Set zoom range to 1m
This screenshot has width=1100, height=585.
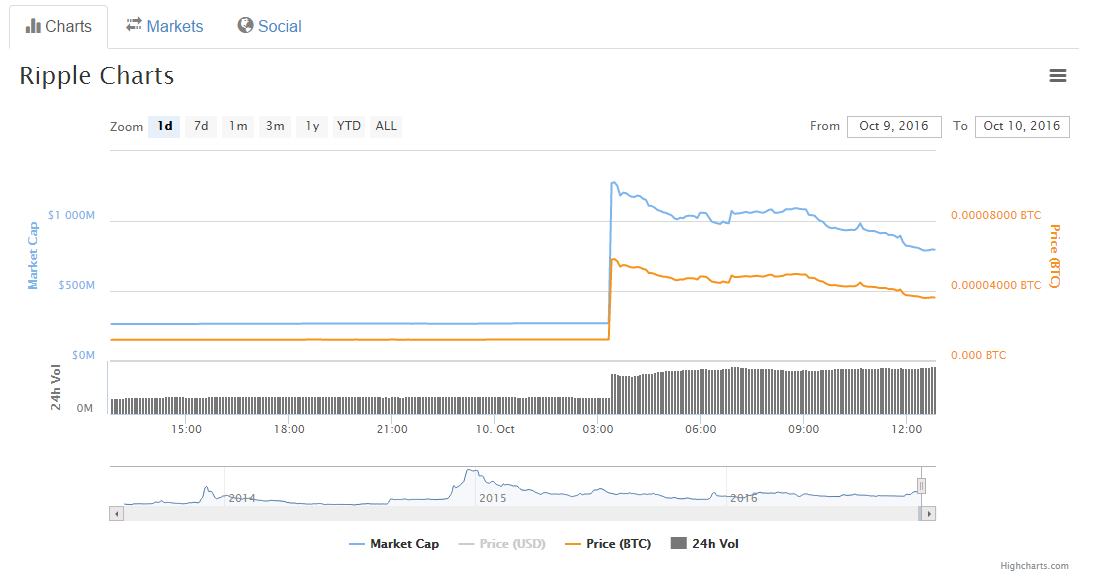pyautogui.click(x=238, y=126)
